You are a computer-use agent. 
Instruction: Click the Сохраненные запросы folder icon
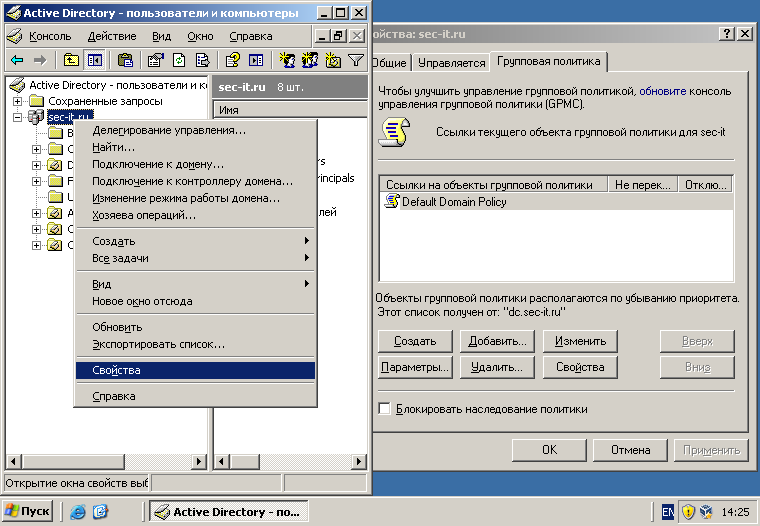pyautogui.click(x=36, y=101)
